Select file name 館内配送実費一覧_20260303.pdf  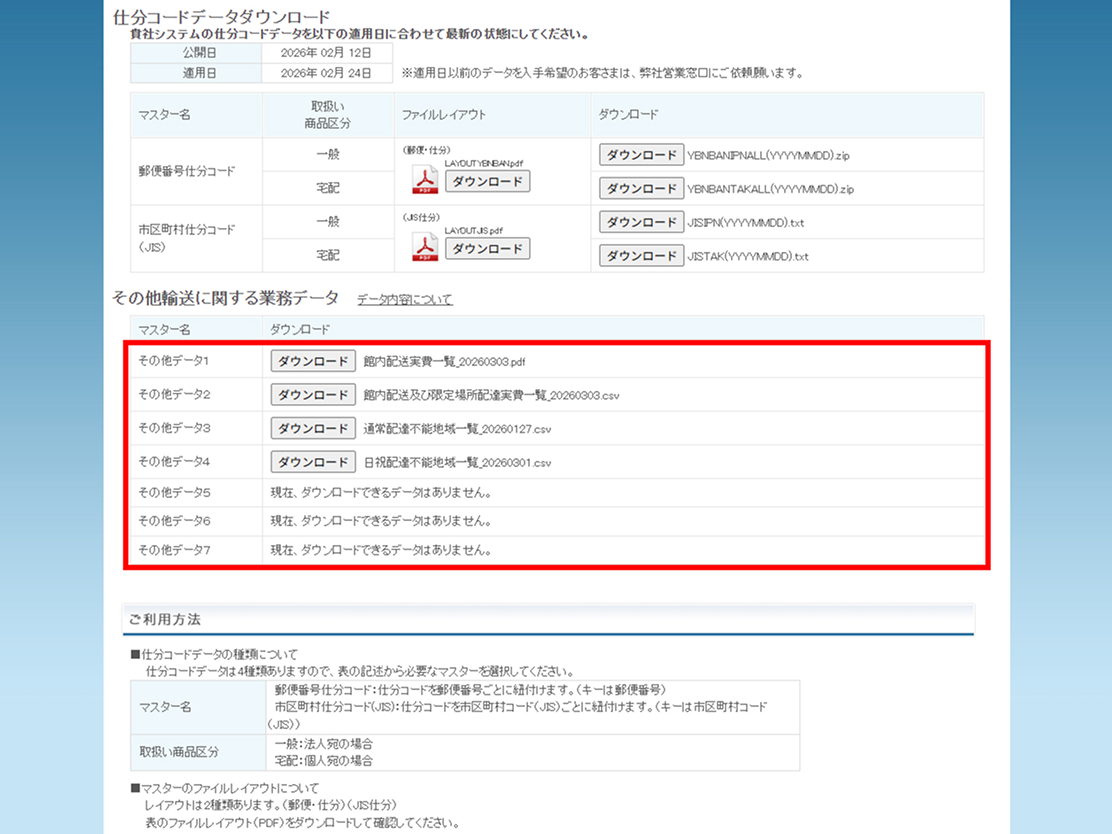[444, 362]
